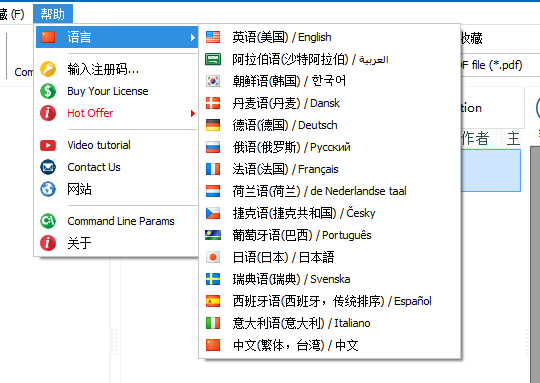
Task: Click the golden key registration icon
Action: tap(48, 69)
